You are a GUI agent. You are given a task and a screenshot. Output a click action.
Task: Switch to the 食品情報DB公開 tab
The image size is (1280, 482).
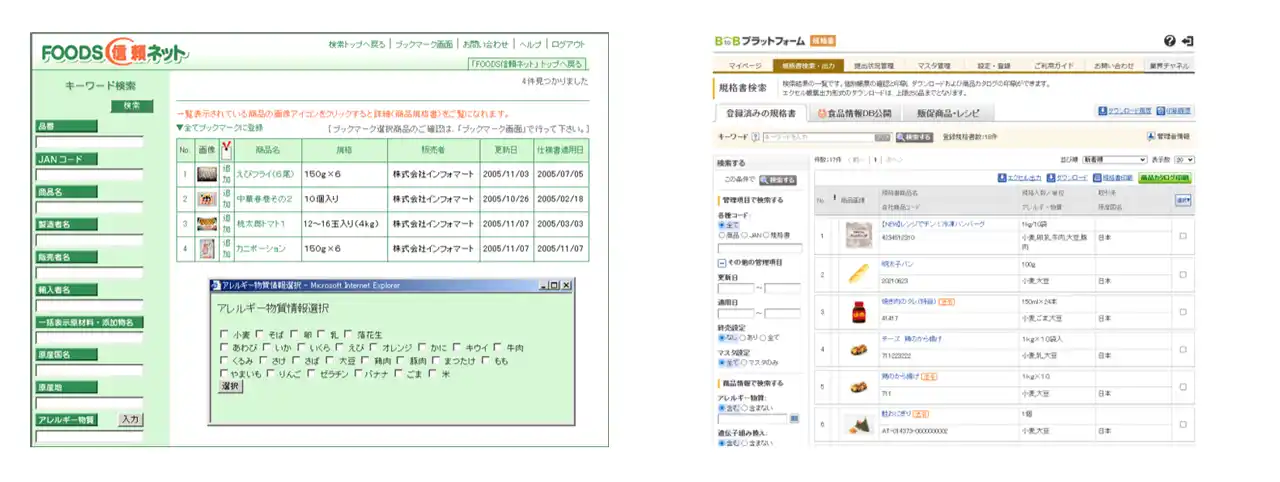pyautogui.click(x=853, y=114)
